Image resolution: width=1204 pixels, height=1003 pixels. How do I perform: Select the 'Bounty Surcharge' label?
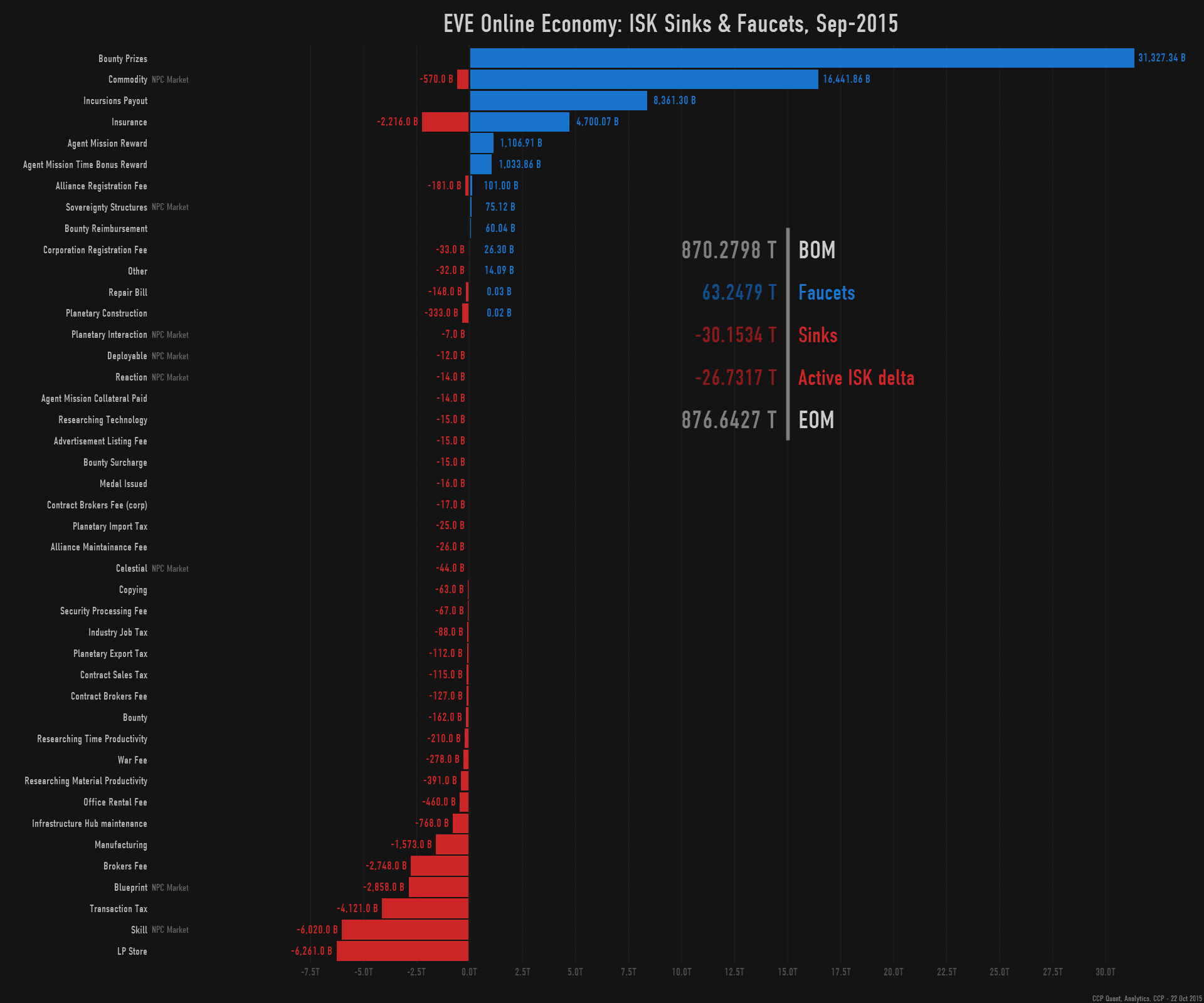115,463
